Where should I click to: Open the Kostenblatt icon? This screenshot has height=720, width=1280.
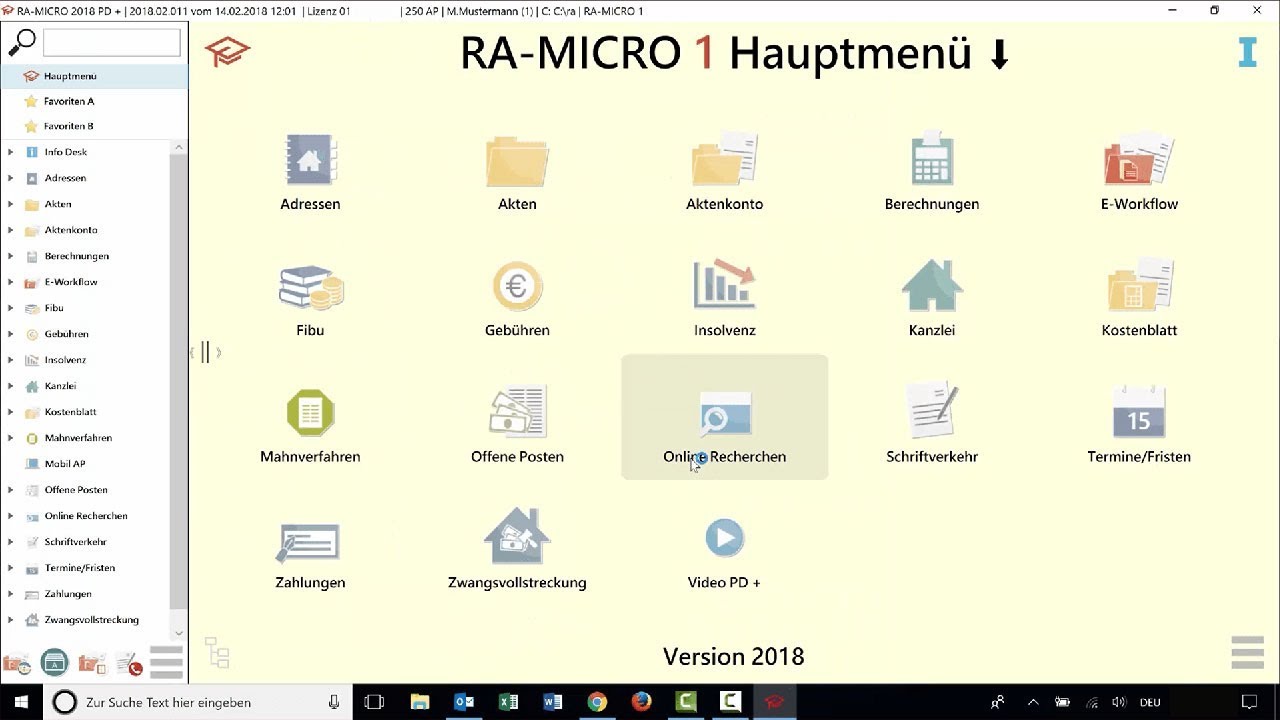click(x=1139, y=286)
